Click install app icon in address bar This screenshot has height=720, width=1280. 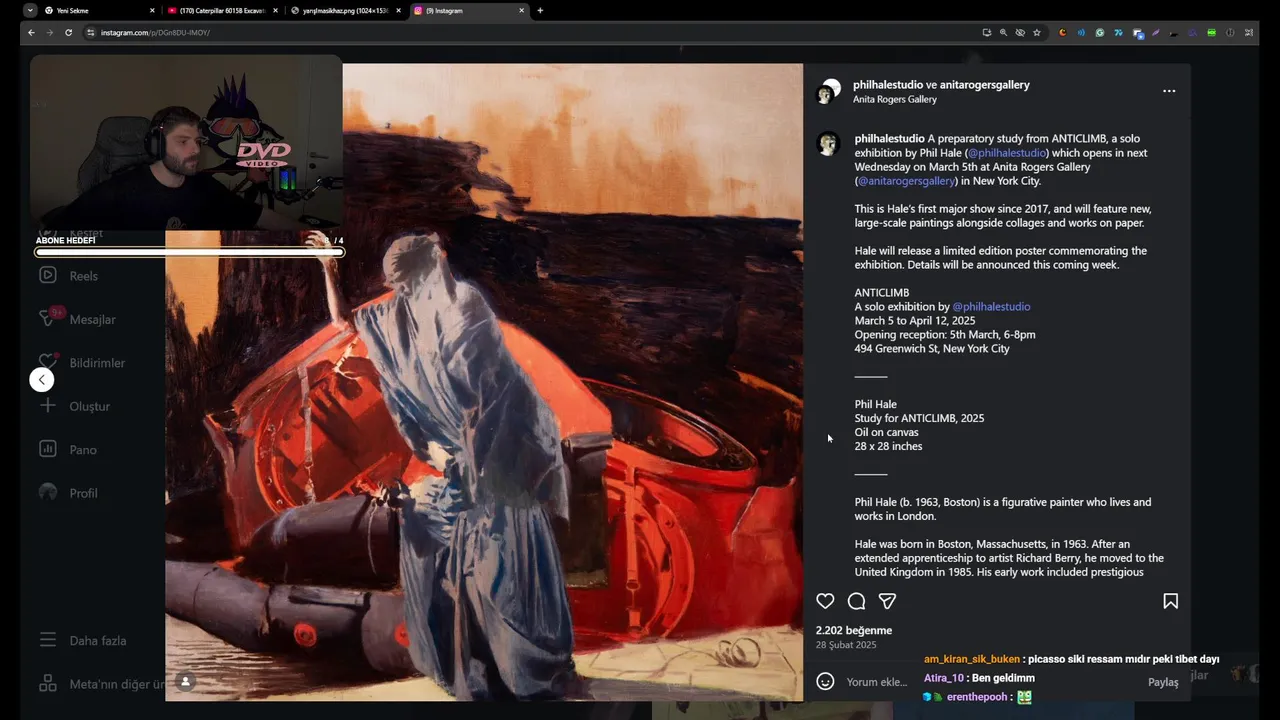click(986, 32)
